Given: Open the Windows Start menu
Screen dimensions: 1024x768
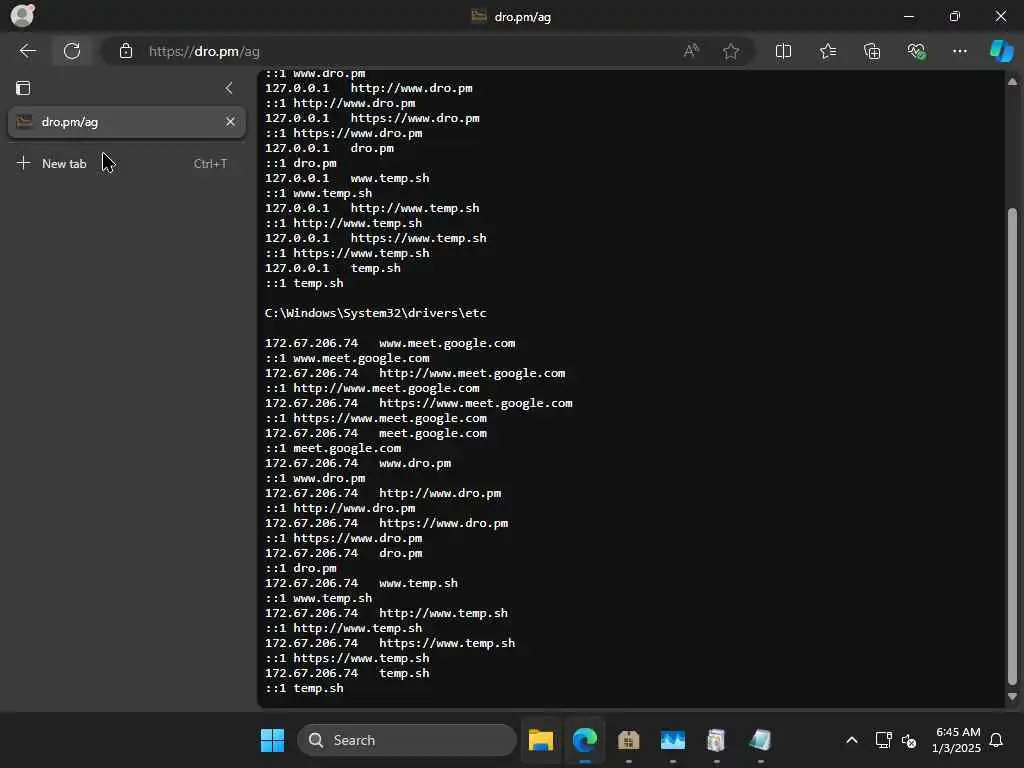Looking at the screenshot, I should click(272, 740).
